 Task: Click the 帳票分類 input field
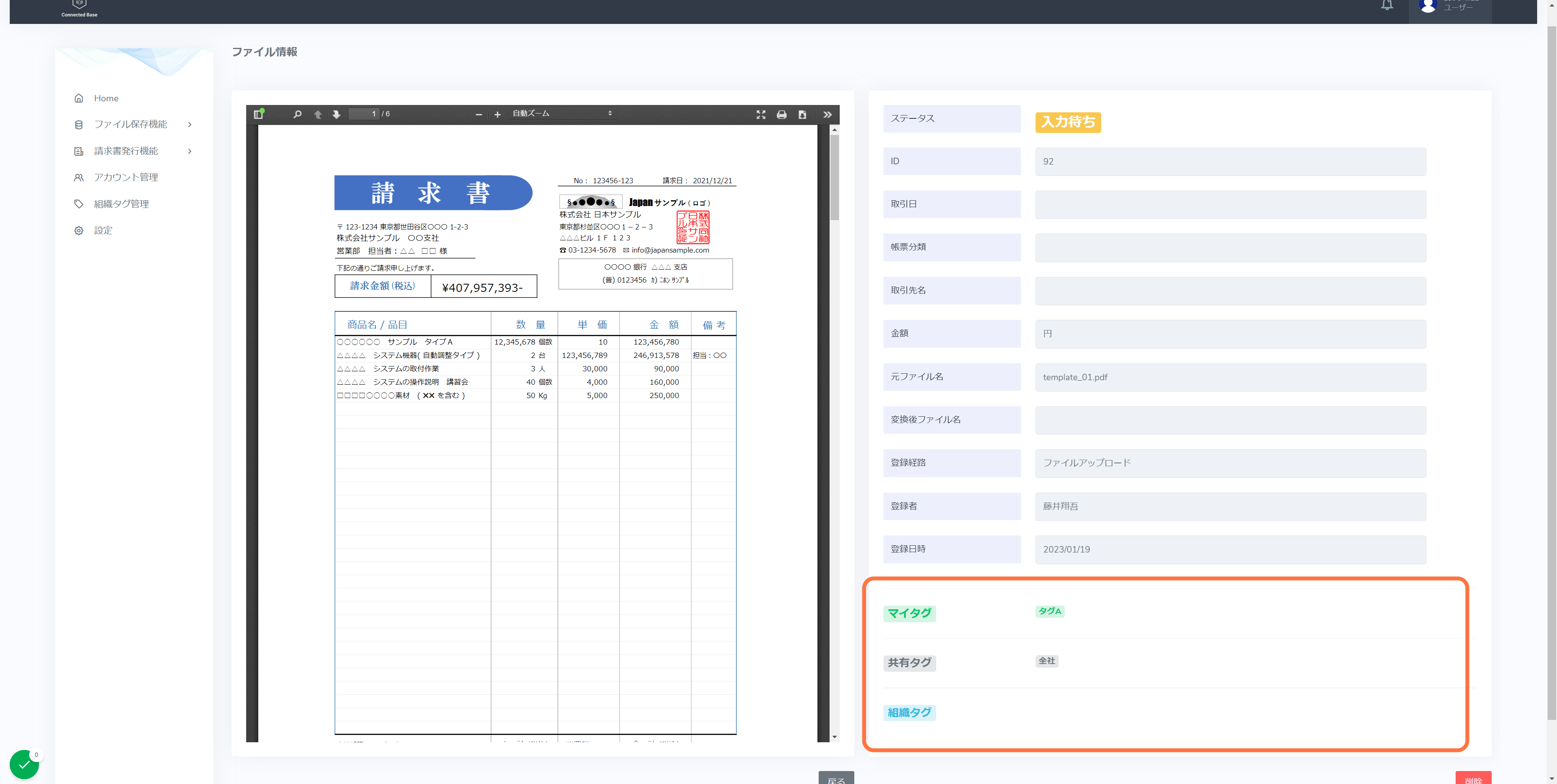pyautogui.click(x=1230, y=247)
